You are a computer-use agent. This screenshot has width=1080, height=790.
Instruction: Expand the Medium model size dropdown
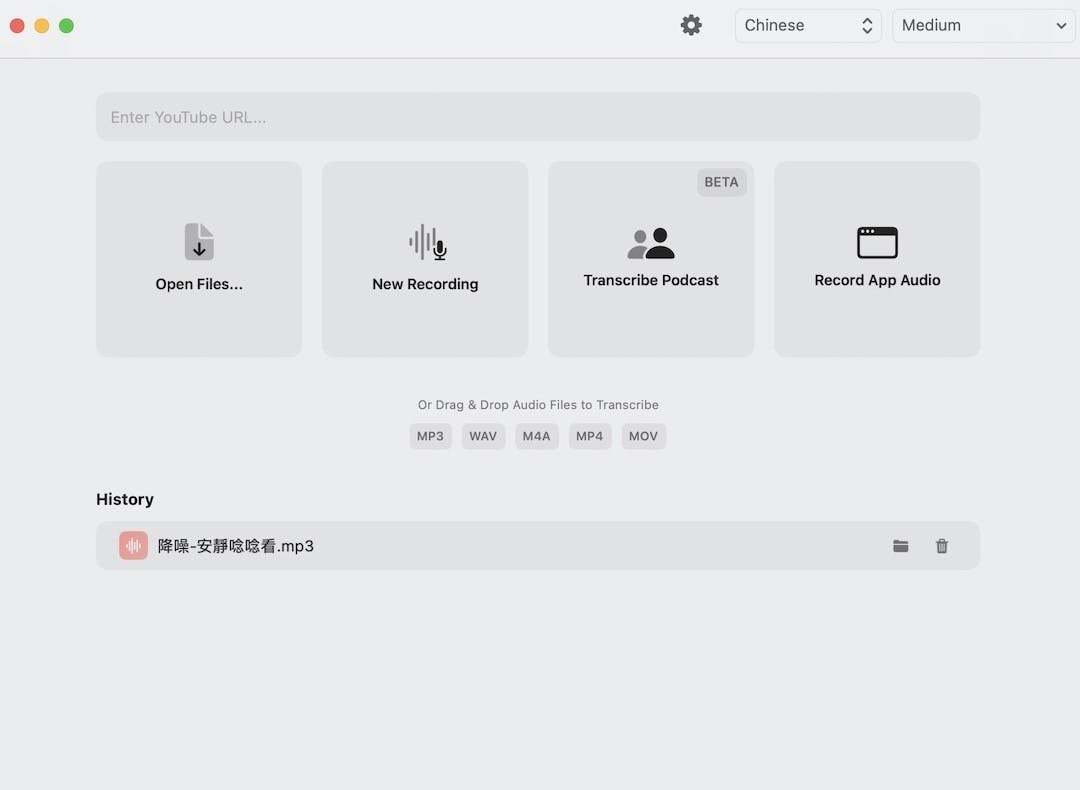pyautogui.click(x=985, y=26)
